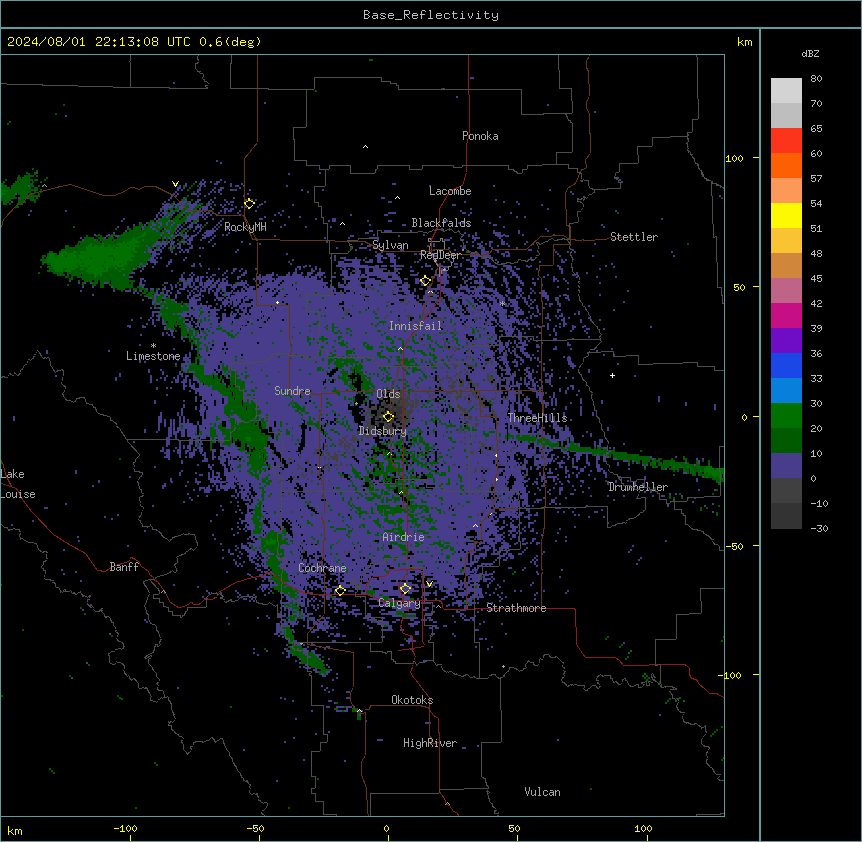Viewport: 862px width, 842px height.
Task: Click the white plus marker east of ThreeHills
Action: pyautogui.click(x=612, y=375)
